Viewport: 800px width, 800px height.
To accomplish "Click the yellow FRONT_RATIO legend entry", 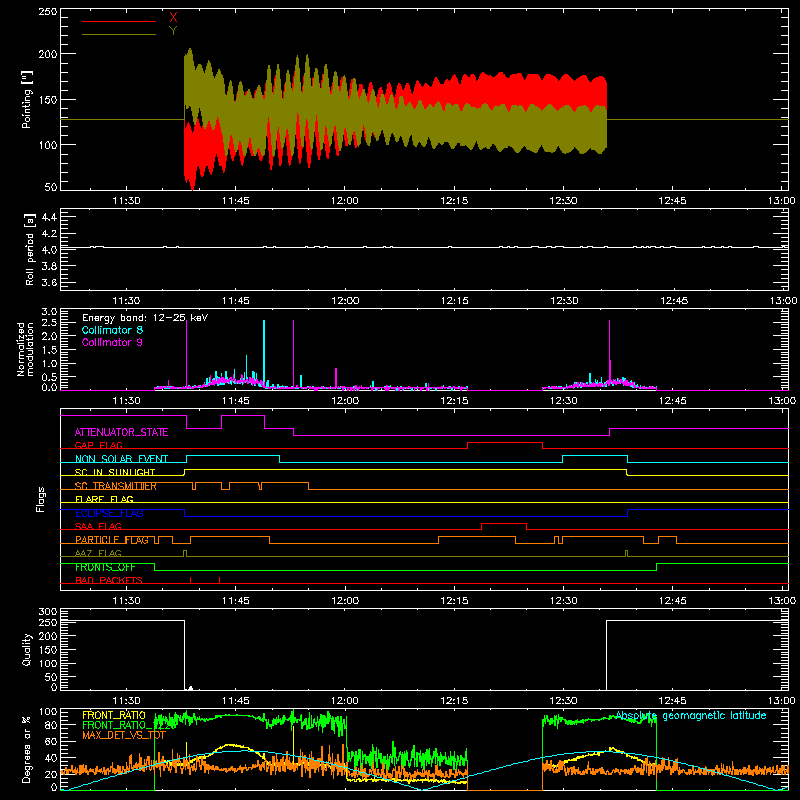I will pos(114,715).
